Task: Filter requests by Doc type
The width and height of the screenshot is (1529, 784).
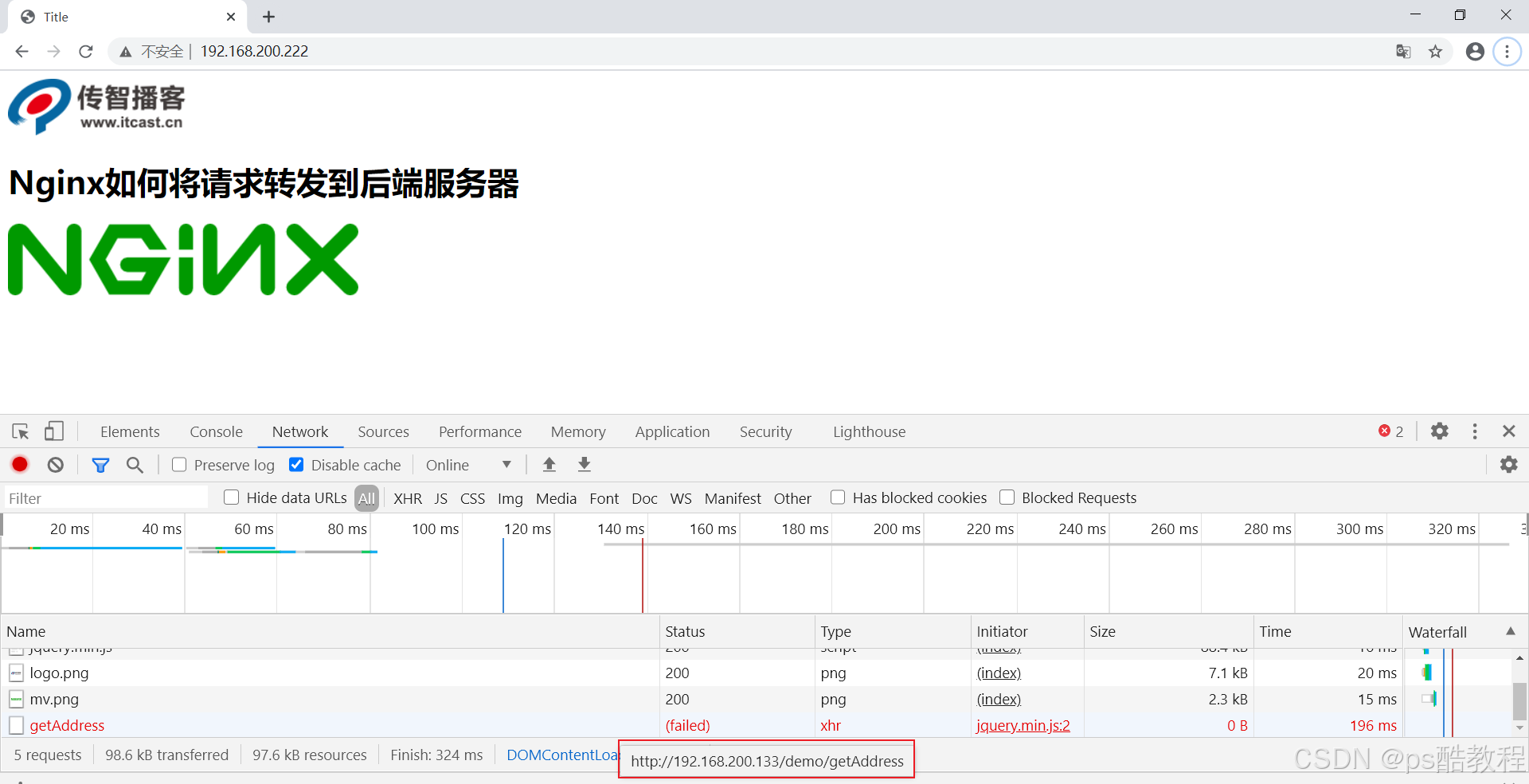Action: pyautogui.click(x=644, y=498)
